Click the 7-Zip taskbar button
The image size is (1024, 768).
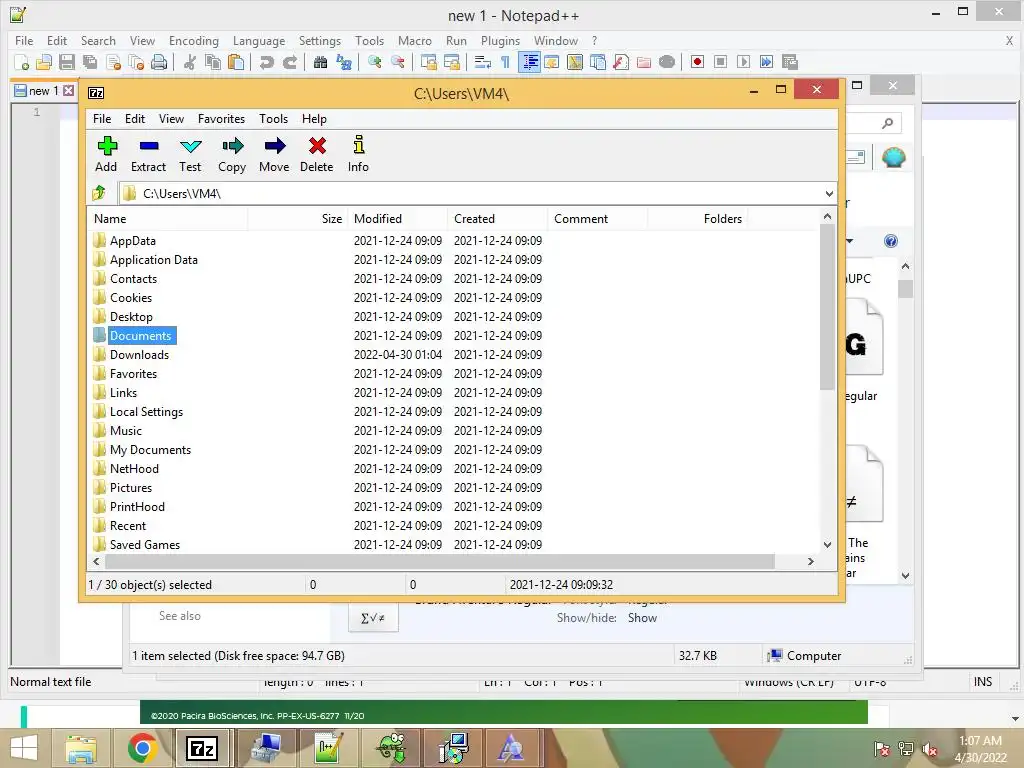(x=201, y=748)
